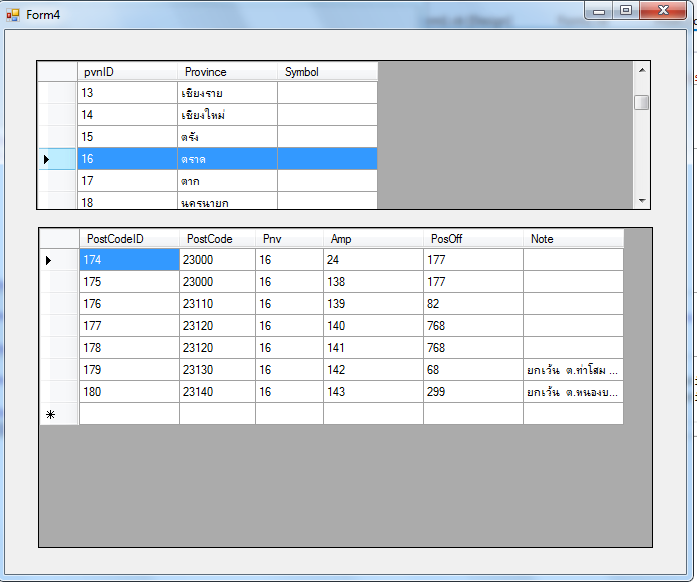Sort by Symbol column header

(x=327, y=72)
